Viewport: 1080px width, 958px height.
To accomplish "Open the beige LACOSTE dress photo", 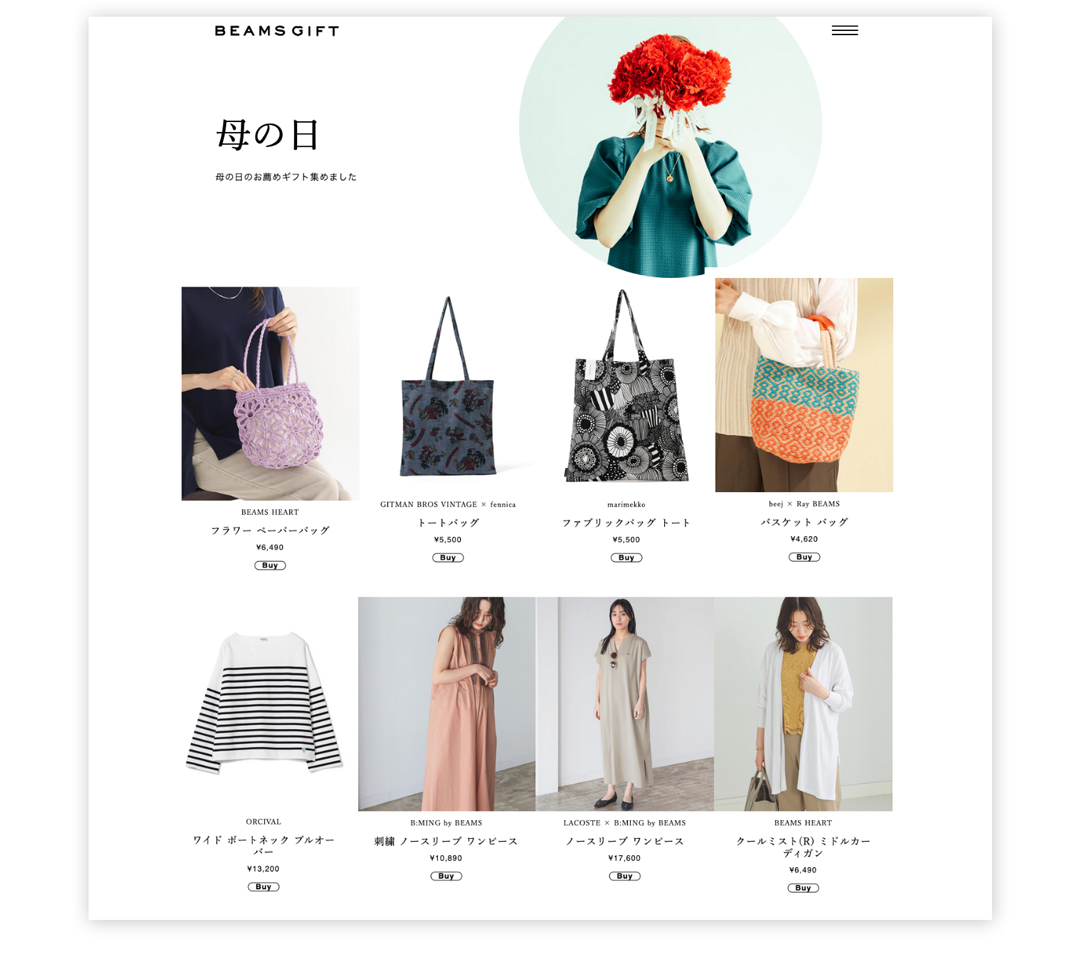I will [625, 704].
